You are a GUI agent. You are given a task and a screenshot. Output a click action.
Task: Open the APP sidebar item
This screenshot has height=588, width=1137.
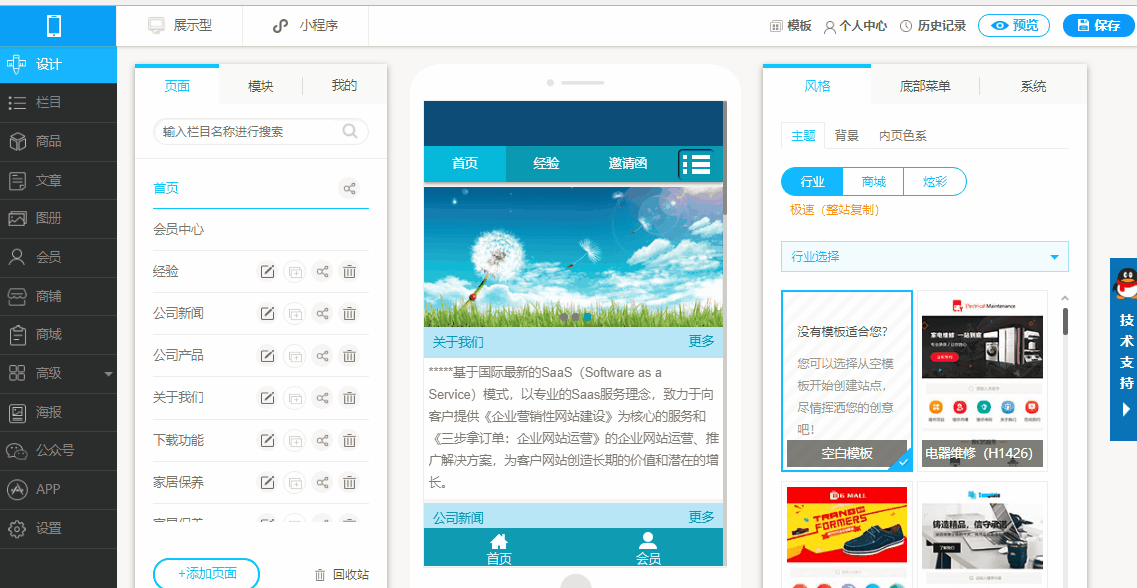point(58,489)
